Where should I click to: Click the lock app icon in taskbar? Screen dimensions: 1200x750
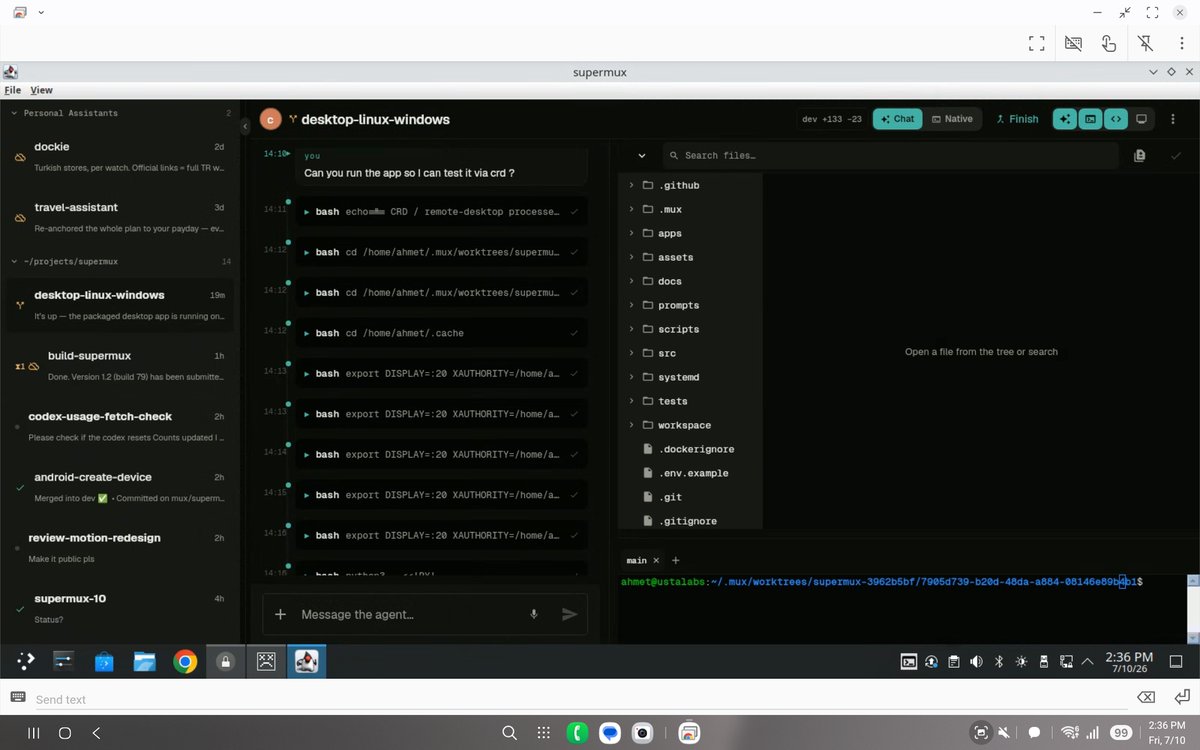[225, 661]
